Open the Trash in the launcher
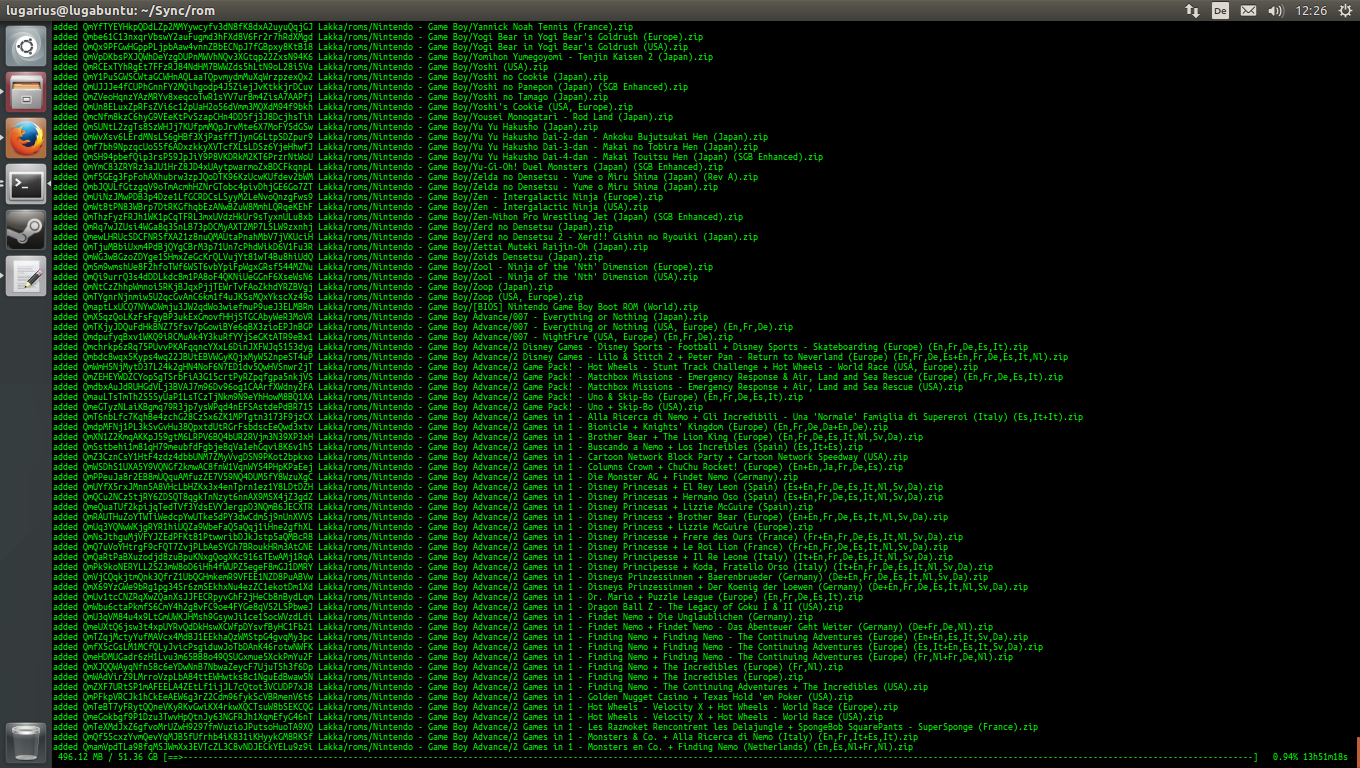 pos(26,742)
